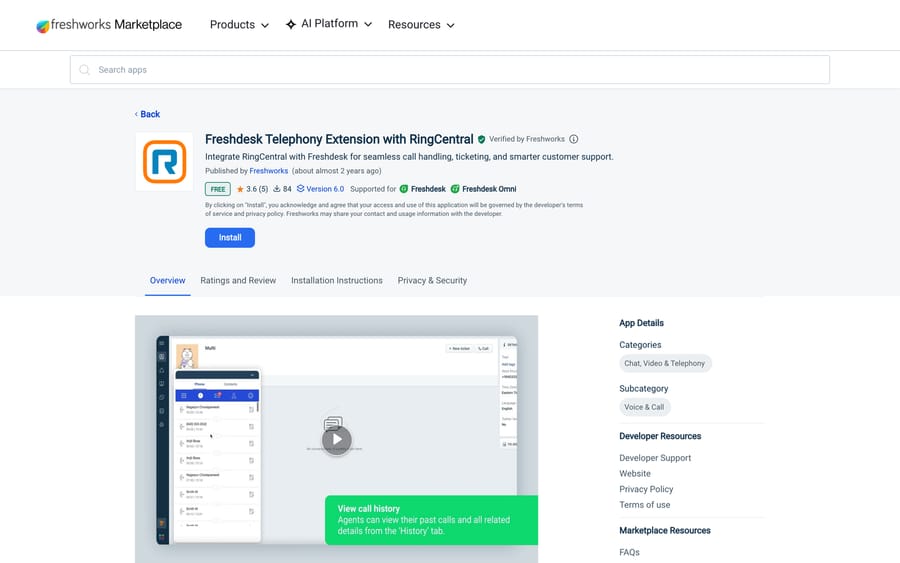The height and width of the screenshot is (563, 900).
Task: Open the Privacy Policy link
Action: (x=646, y=489)
